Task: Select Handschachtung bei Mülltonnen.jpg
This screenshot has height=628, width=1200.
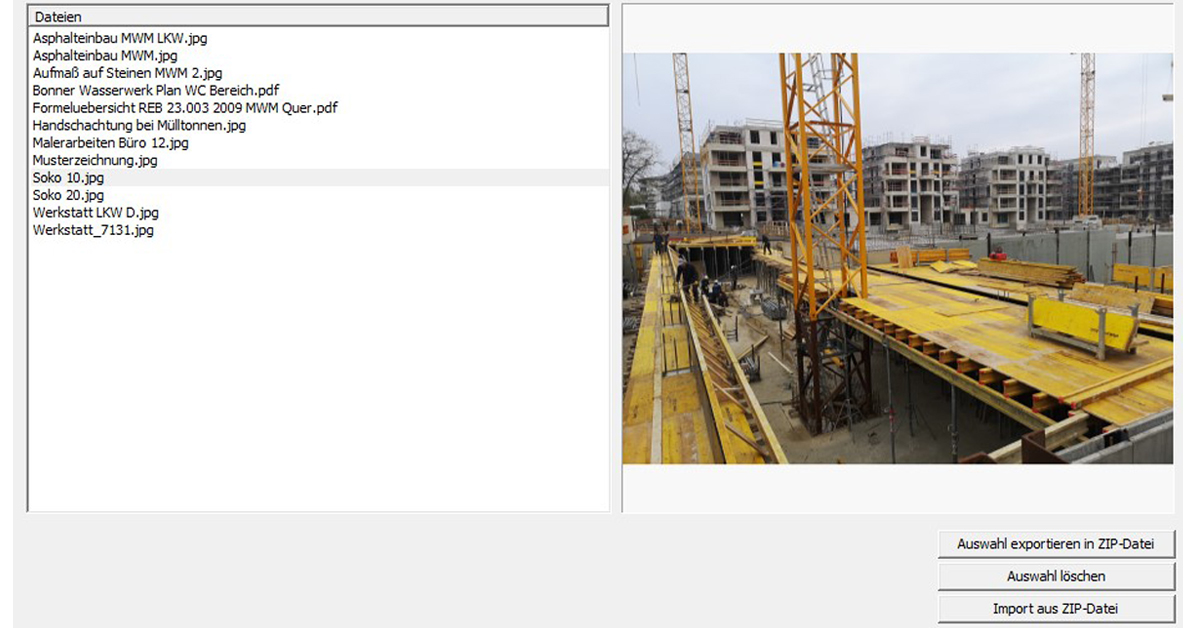Action: tap(139, 125)
